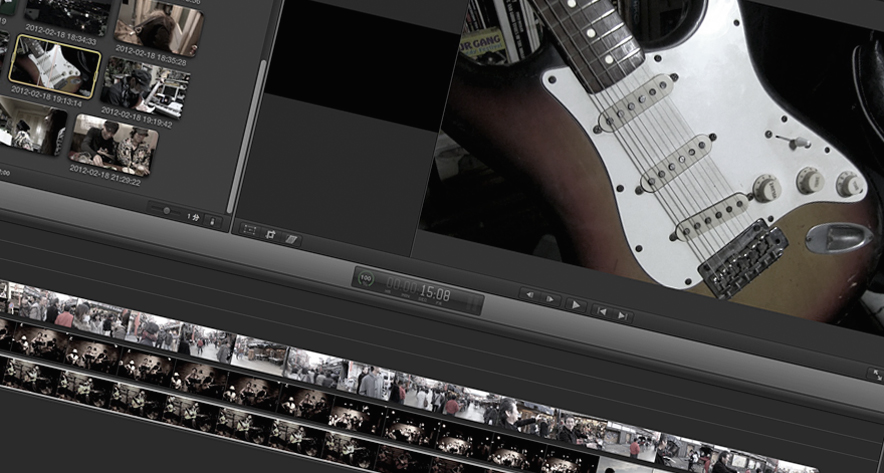The width and height of the screenshot is (884, 473).
Task: Click the label 2012-02-18 21:29:22
Action: [x=105, y=175]
